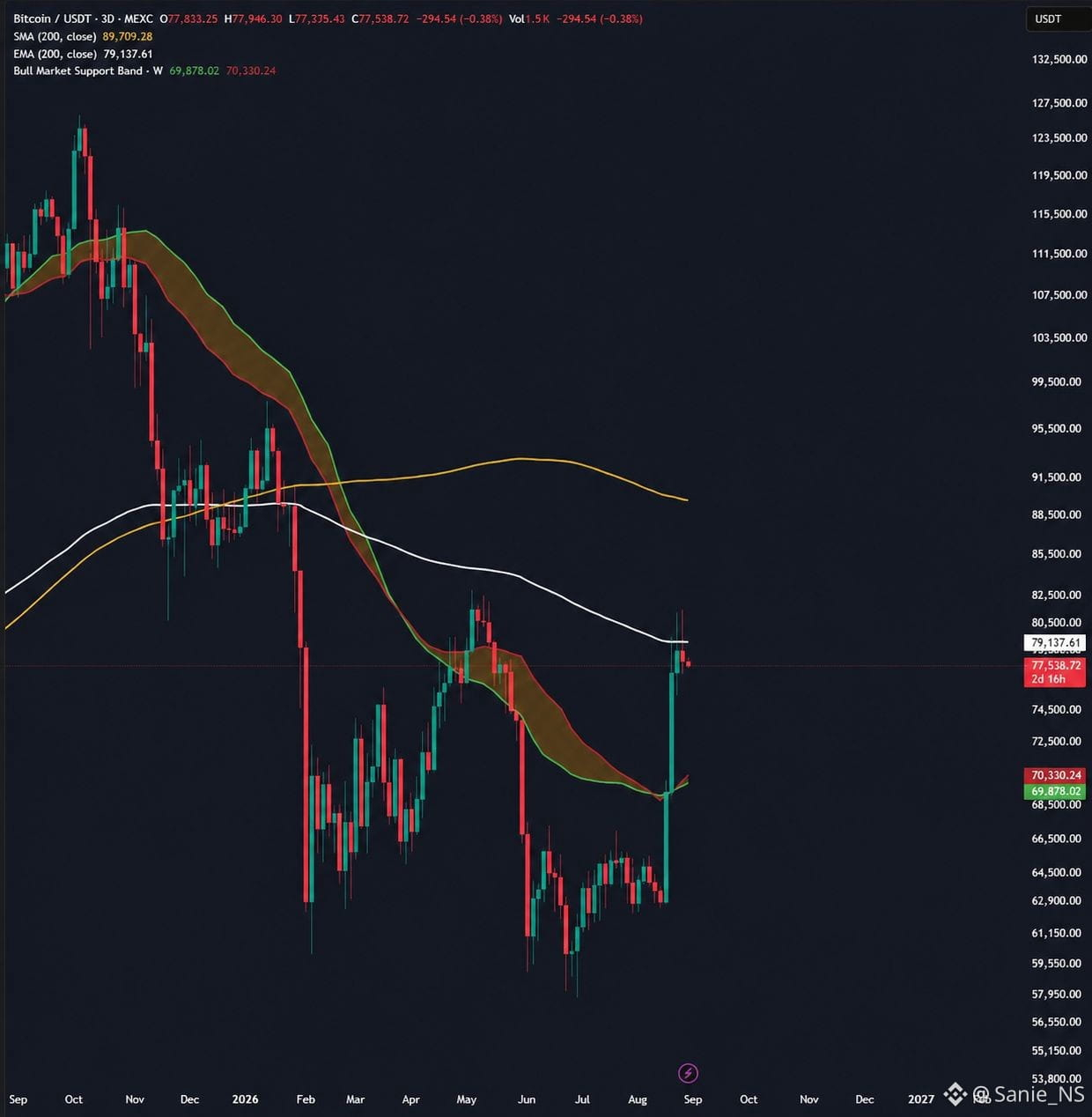Select the Bull Market Support Band legend
The width and height of the screenshot is (1092, 1117).
click(88, 70)
